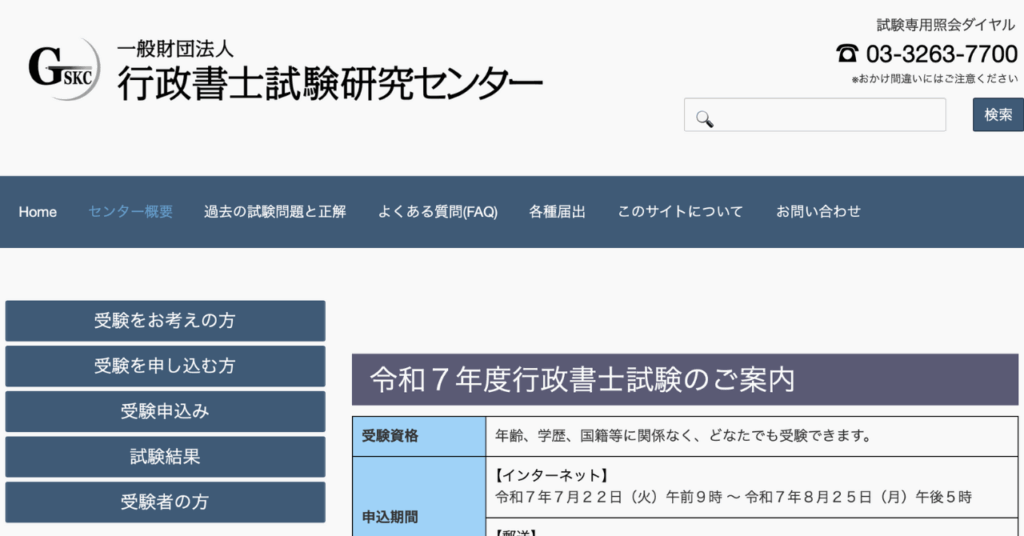Image resolution: width=1024 pixels, height=536 pixels.
Task: Go to Home in the navigation bar
Action: coord(38,212)
